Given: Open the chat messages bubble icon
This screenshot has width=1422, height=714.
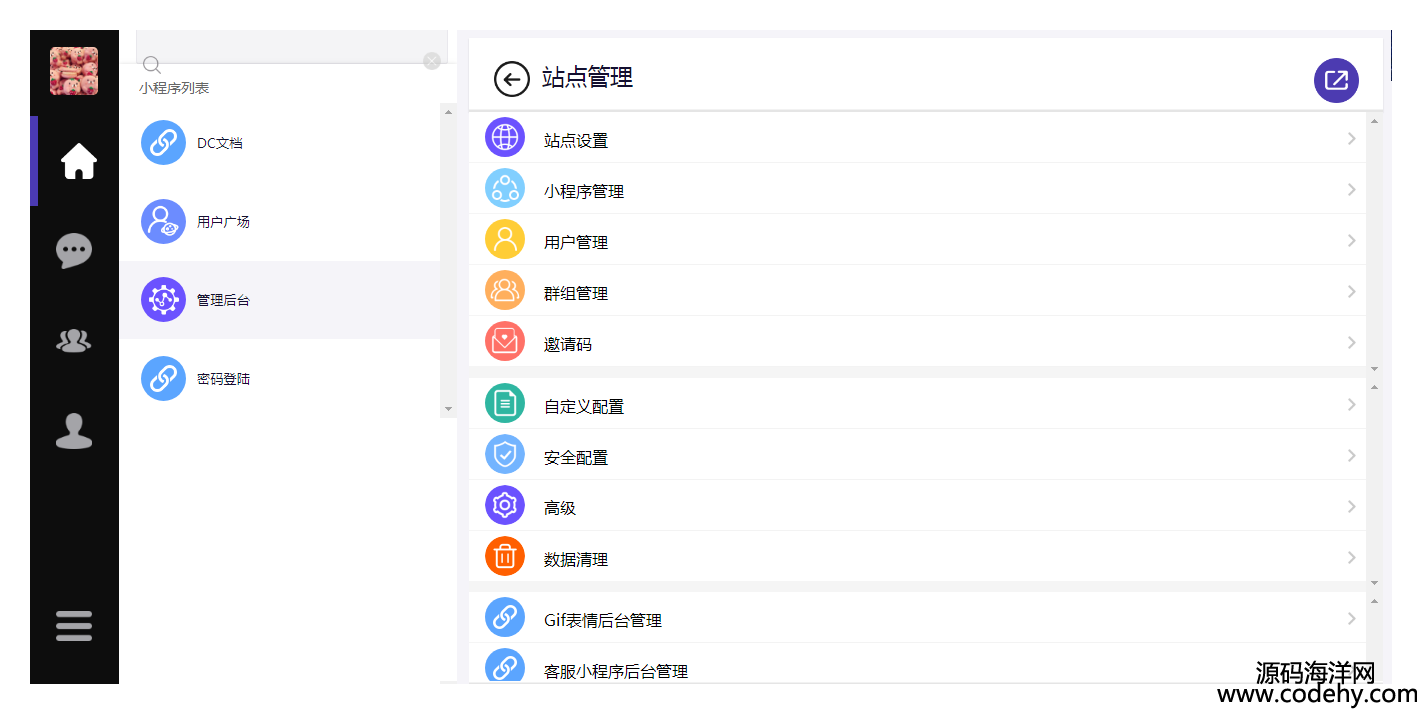Looking at the screenshot, I should pyautogui.click(x=74, y=250).
